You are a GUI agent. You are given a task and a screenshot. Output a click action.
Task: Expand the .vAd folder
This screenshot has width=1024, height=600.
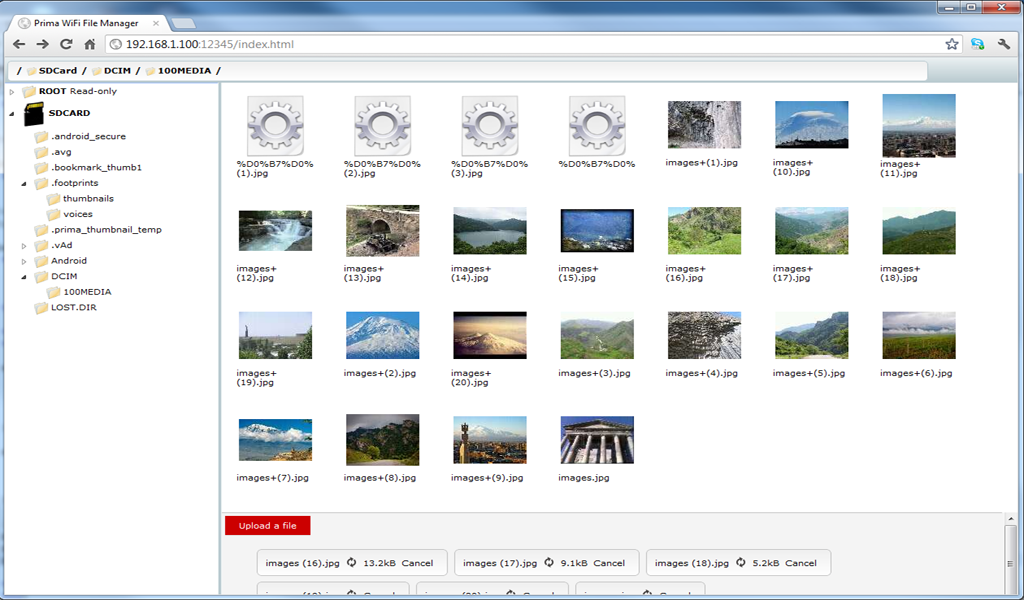(22, 245)
